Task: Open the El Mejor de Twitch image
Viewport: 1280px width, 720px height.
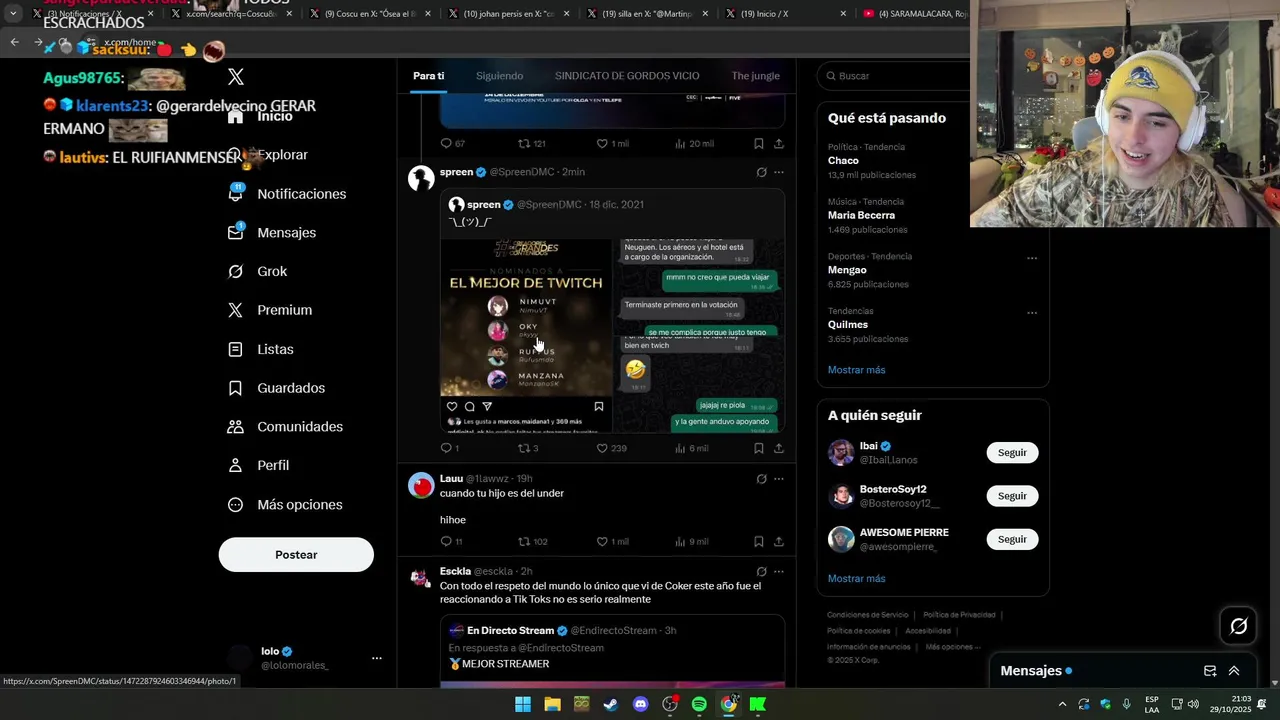Action: pos(526,335)
